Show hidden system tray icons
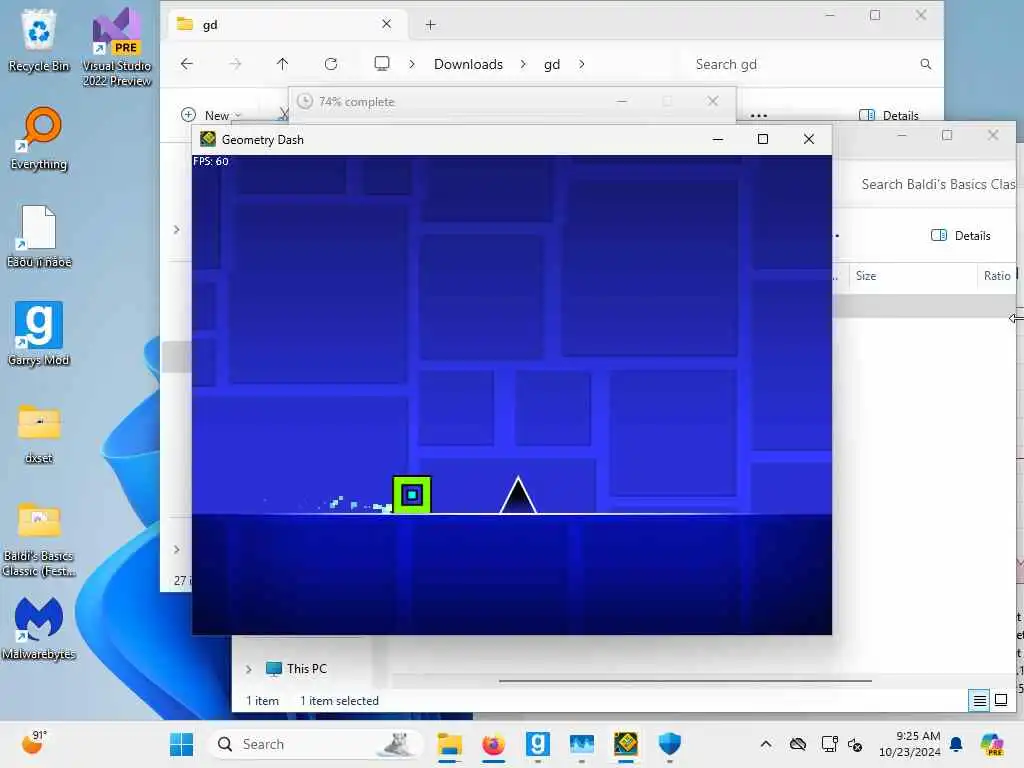The image size is (1024, 768). tap(765, 744)
